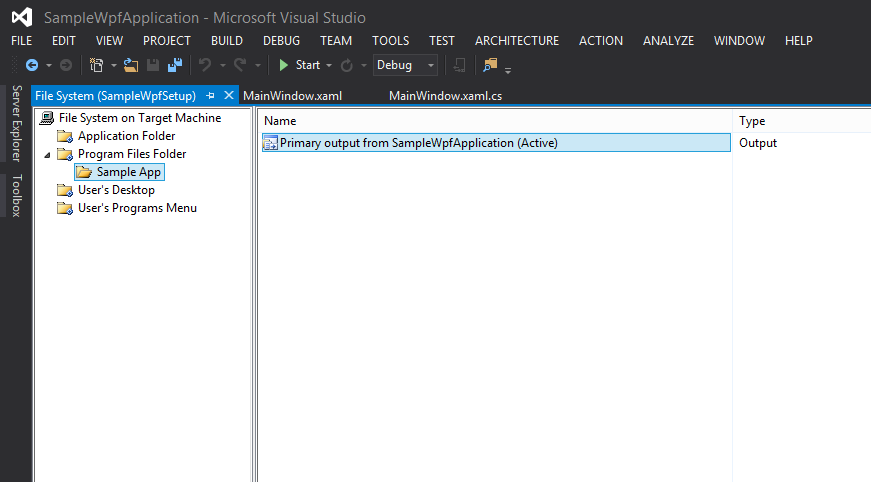Click the Open File folder icon
This screenshot has width=871, height=482.
tap(131, 66)
